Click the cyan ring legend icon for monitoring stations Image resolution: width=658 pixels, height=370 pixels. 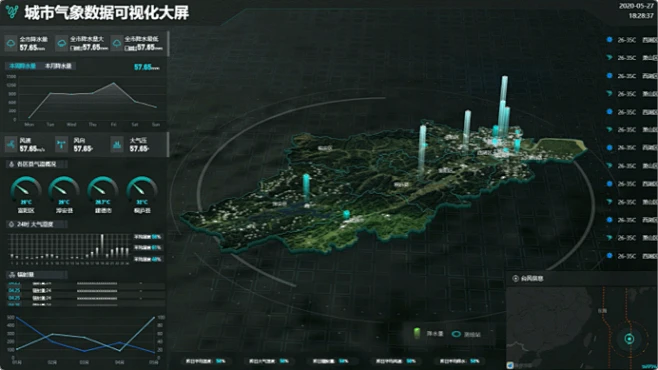pyautogui.click(x=456, y=334)
